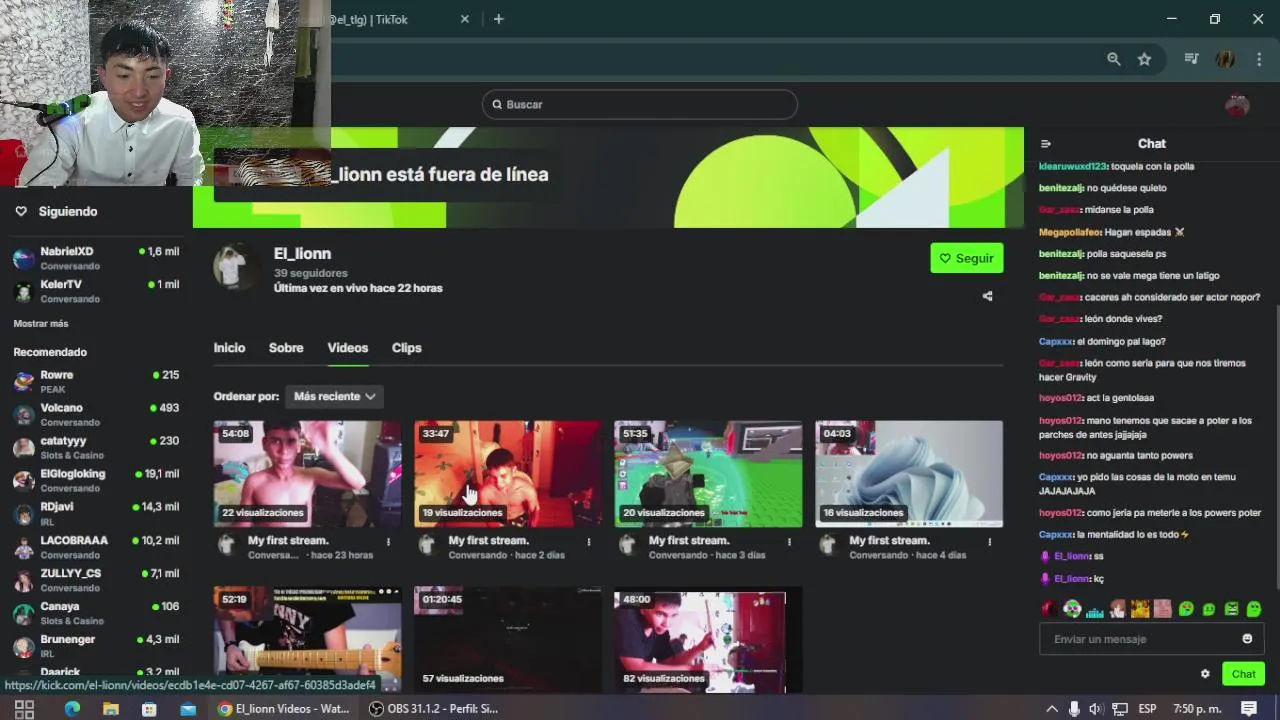Select the yellow fire emote

[x=1140, y=608]
